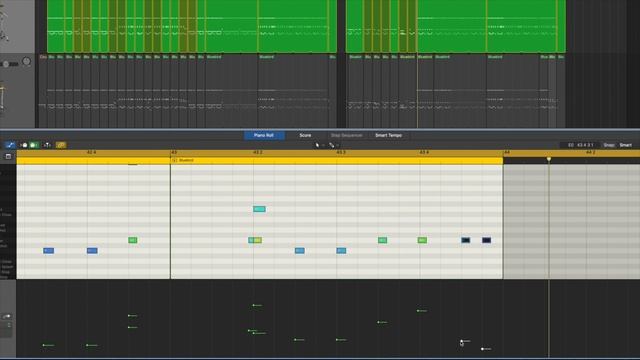Screen dimensions: 640x360
Task: Click the automation lane icon left of velocity lane
Action: [x=7, y=316]
